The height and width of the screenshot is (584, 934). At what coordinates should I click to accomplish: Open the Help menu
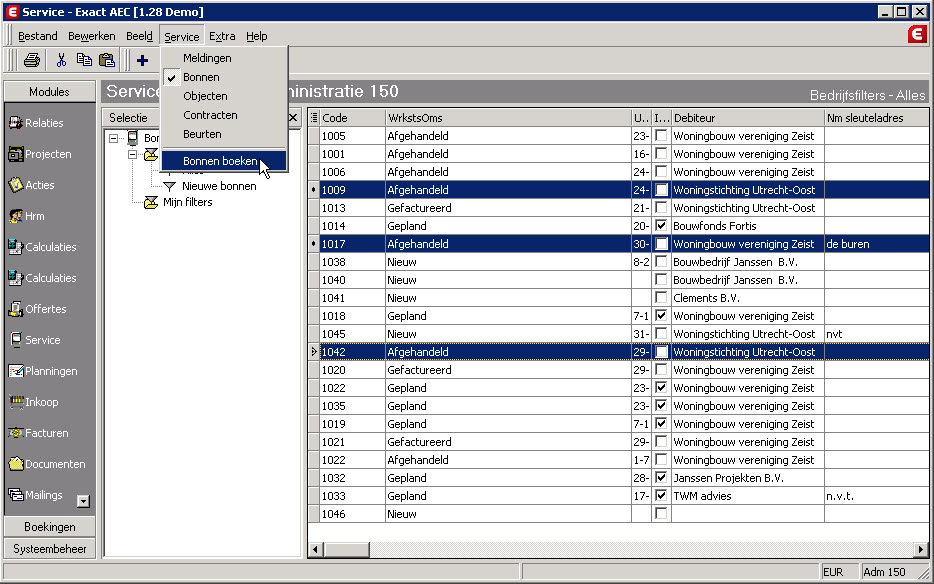point(257,36)
